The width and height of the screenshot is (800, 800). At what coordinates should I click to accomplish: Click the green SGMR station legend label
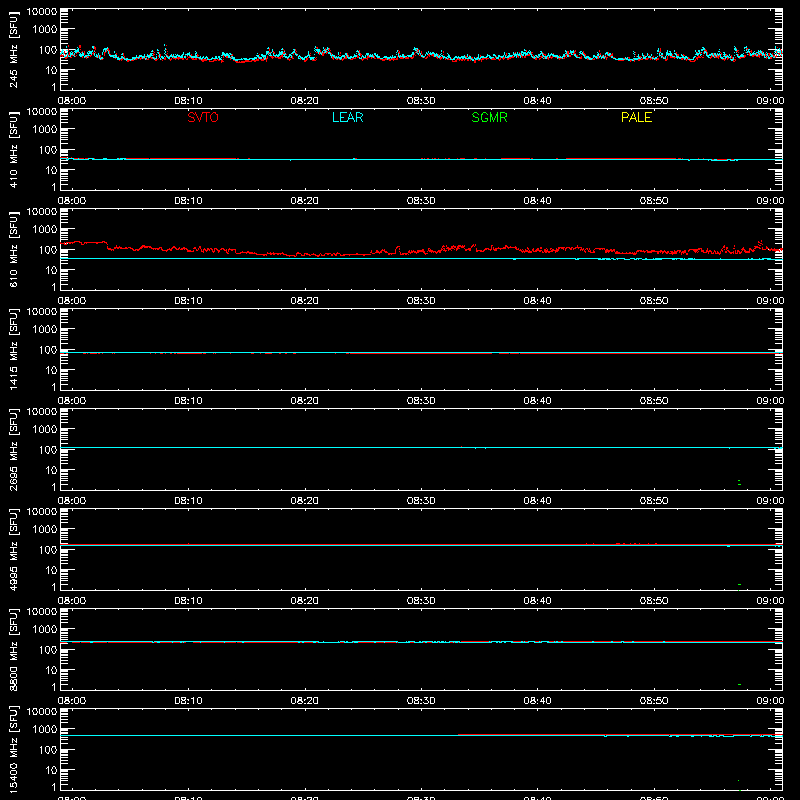[489, 117]
